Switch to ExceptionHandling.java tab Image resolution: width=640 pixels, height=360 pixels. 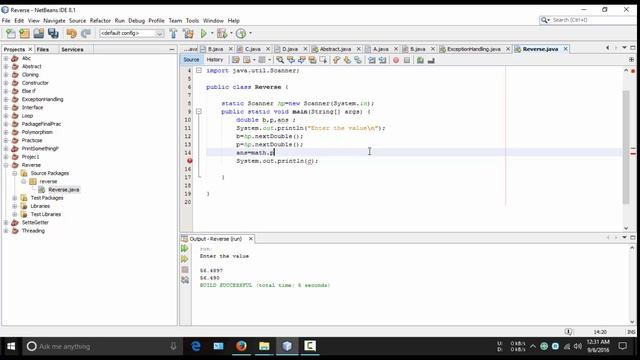pyautogui.click(x=473, y=49)
